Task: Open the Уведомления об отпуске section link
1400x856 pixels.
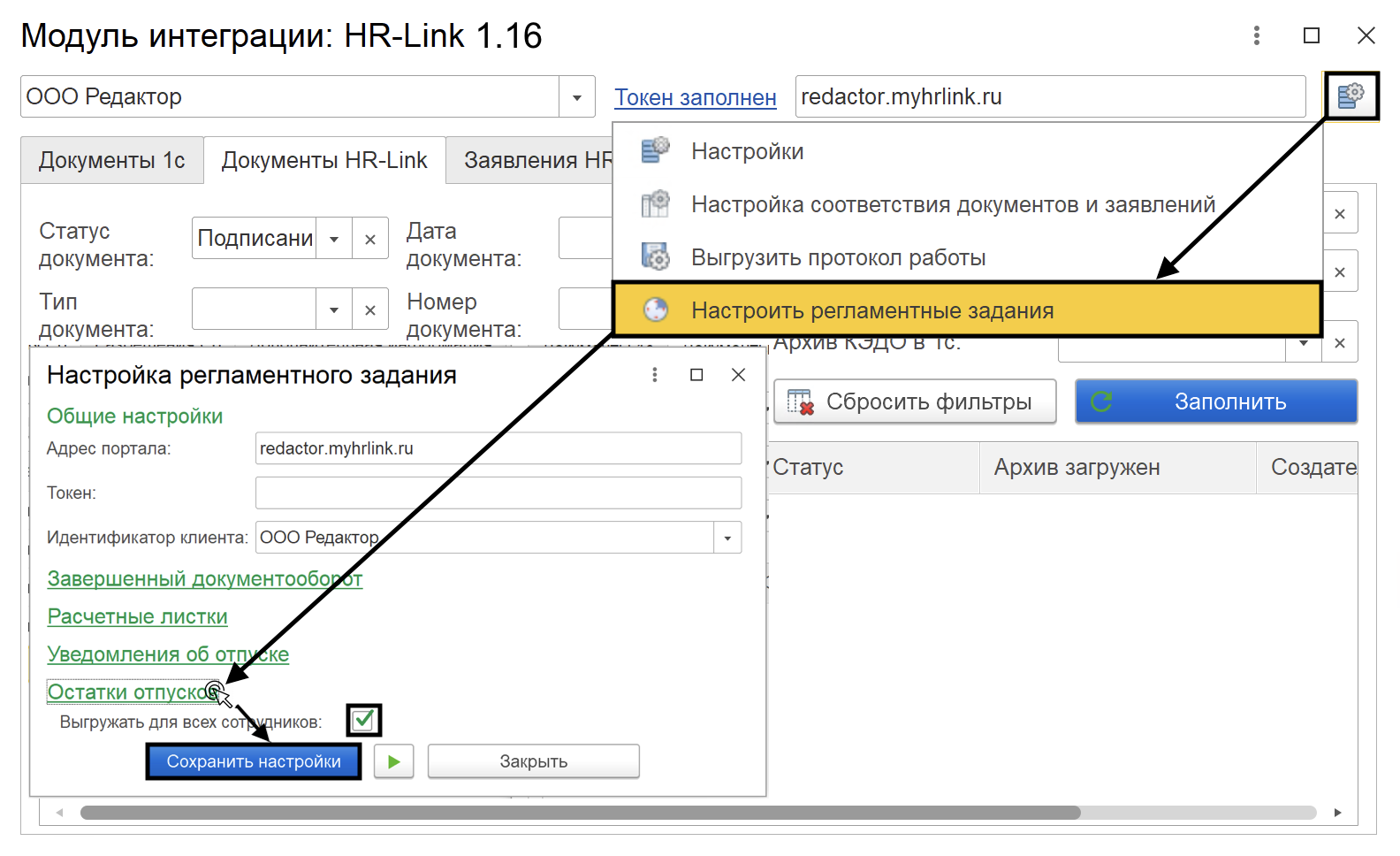Action: pos(168,654)
